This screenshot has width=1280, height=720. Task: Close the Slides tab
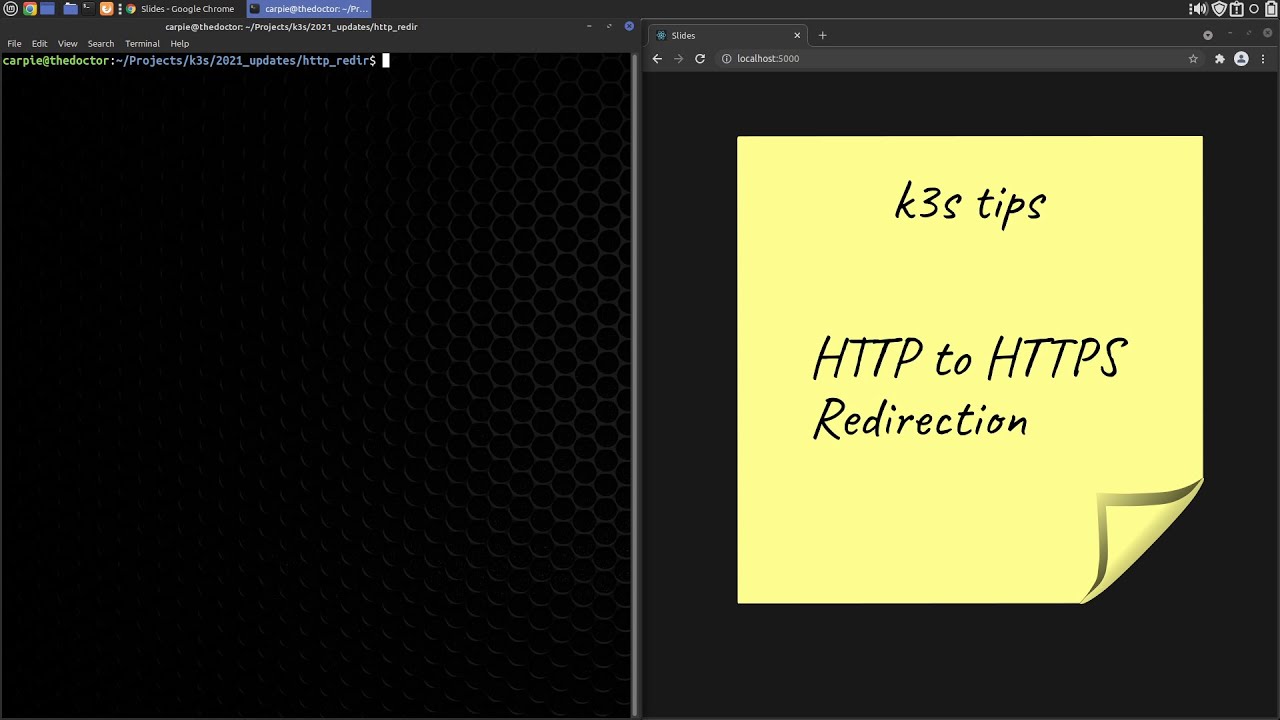(797, 35)
